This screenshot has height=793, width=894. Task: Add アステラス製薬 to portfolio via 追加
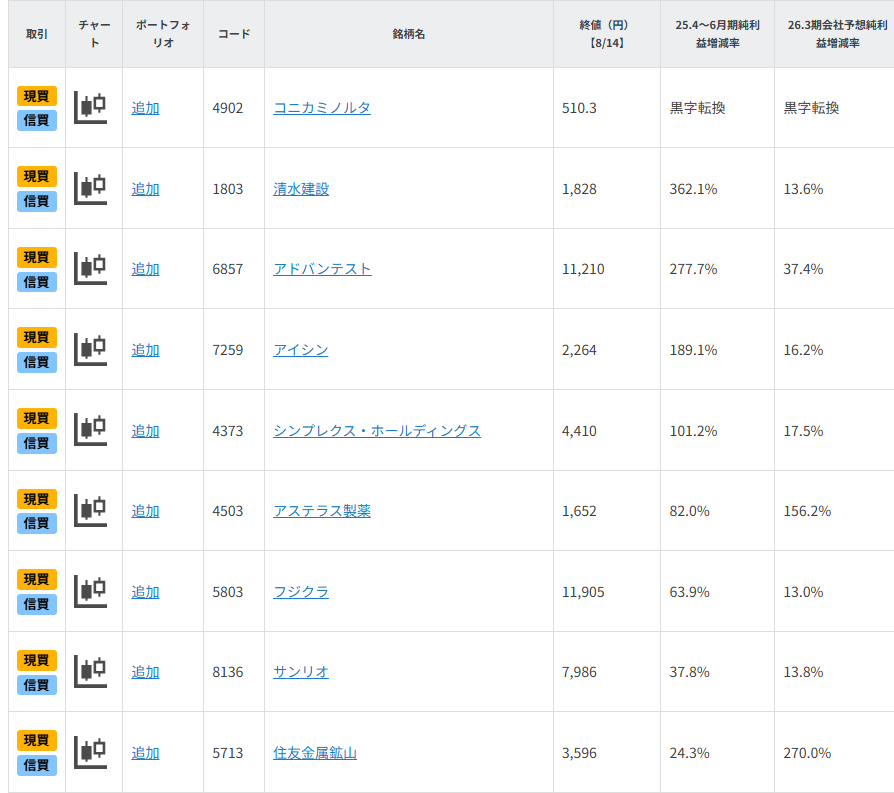(x=145, y=511)
